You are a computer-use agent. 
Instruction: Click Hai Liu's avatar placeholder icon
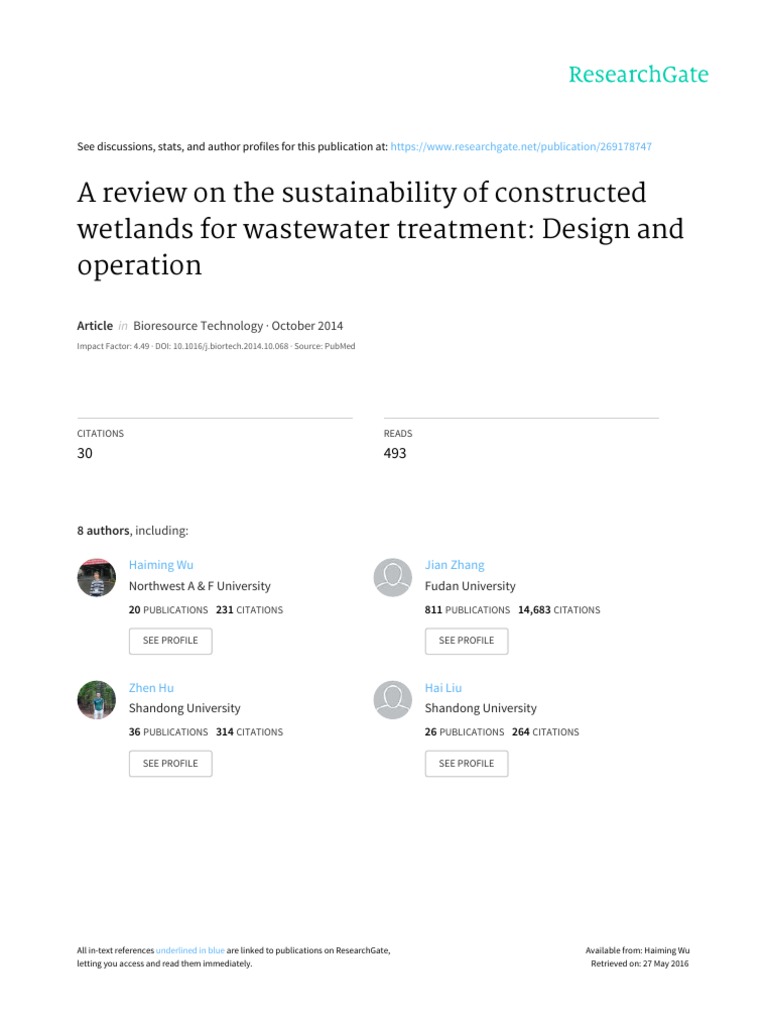point(393,701)
